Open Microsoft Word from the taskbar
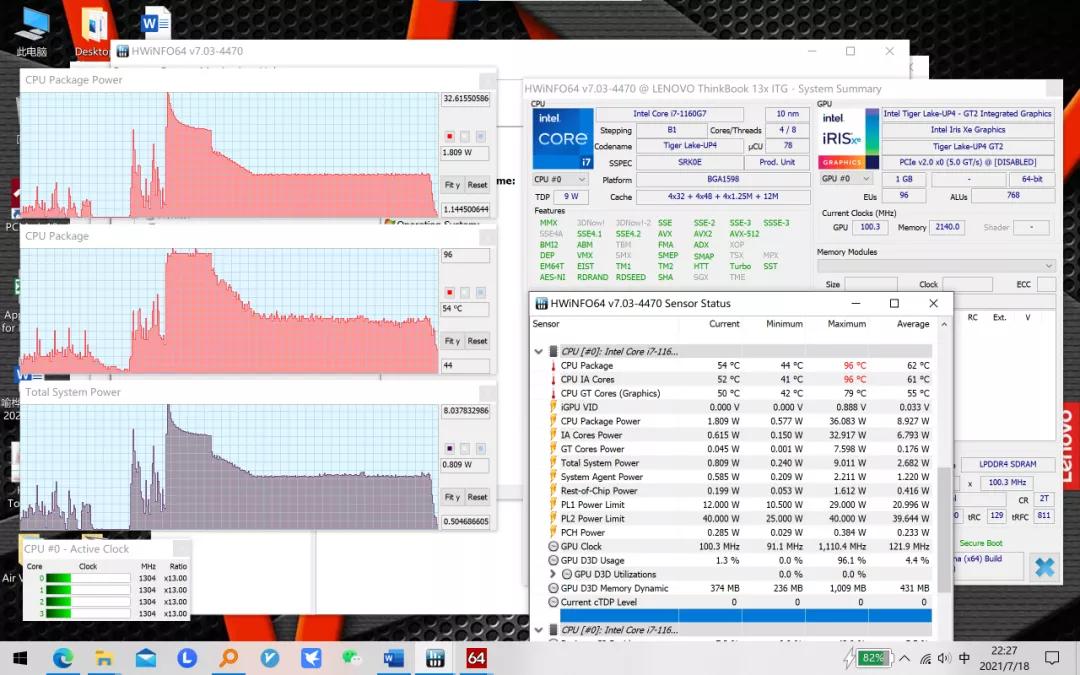The height and width of the screenshot is (675, 1080). pos(393,659)
